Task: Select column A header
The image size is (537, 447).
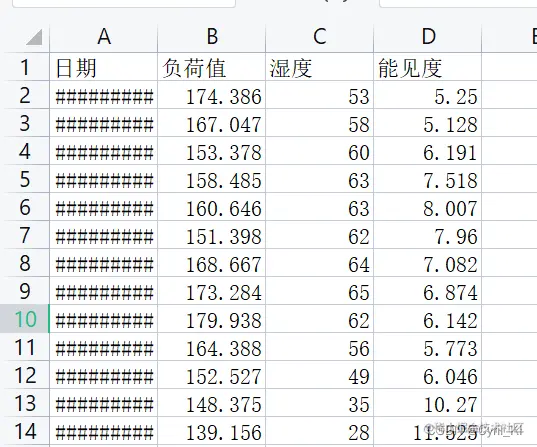Action: 103,37
